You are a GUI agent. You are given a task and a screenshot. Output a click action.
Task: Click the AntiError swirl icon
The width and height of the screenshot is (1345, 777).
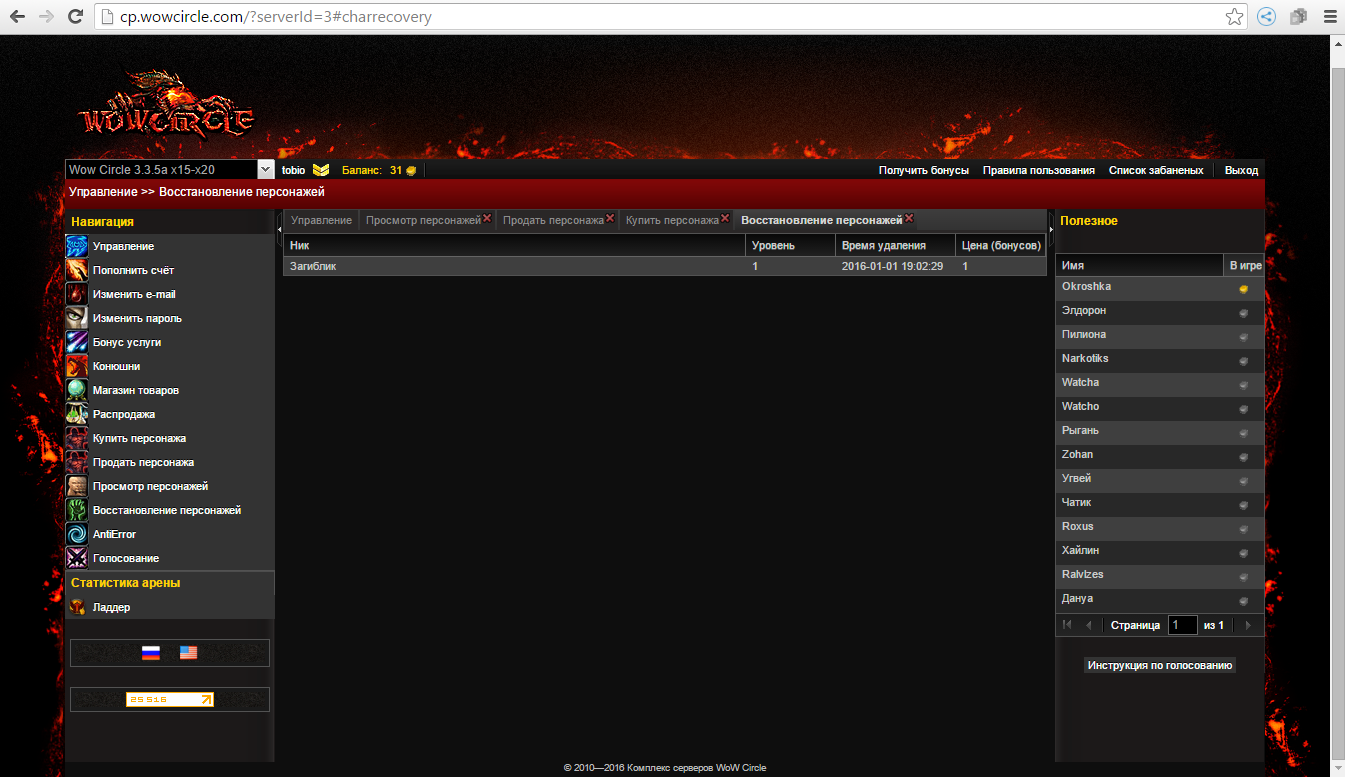pyautogui.click(x=77, y=534)
